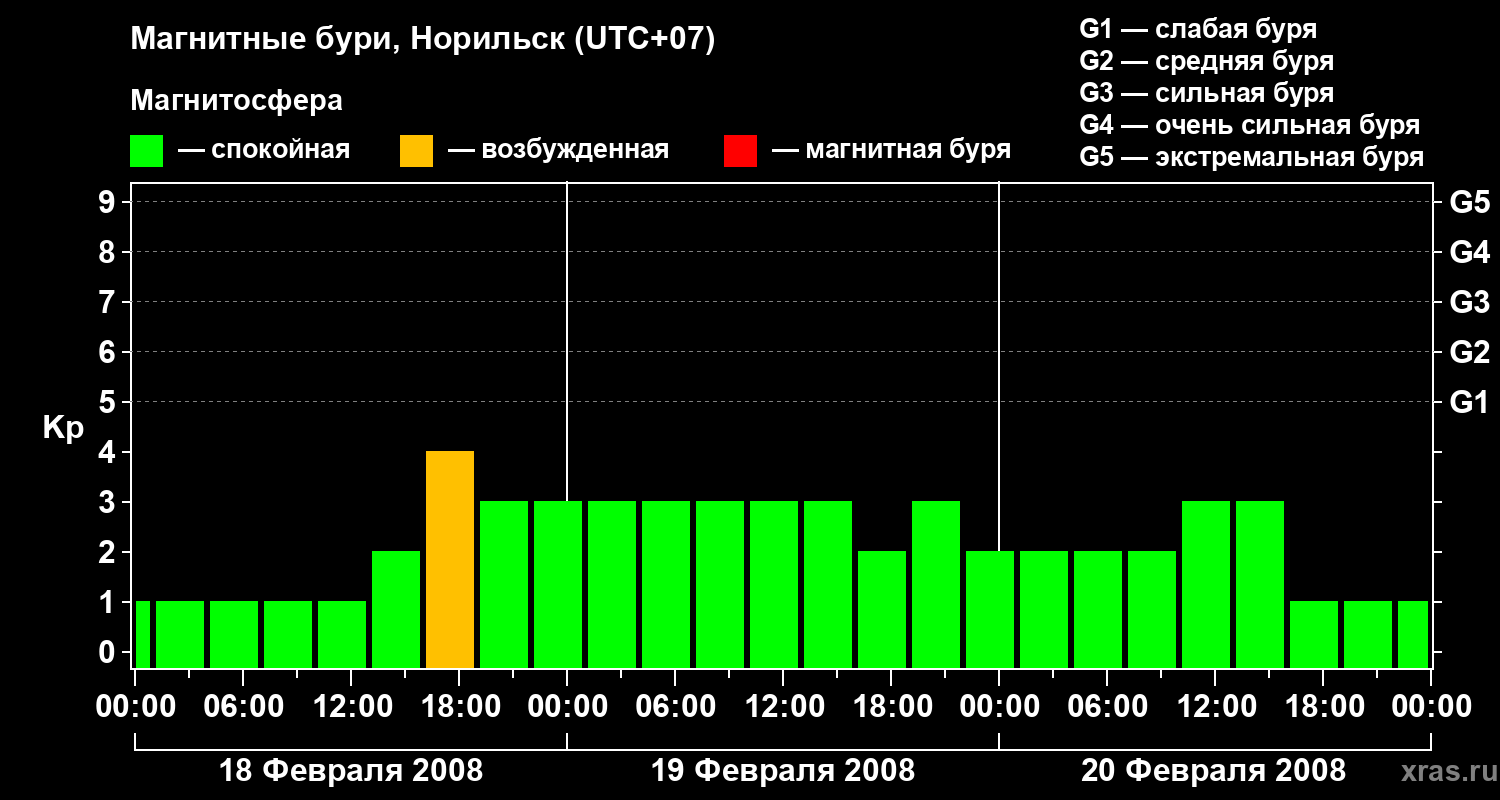1500x800 pixels.
Task: Click the '7' value on Kp axis
Action: (109, 302)
